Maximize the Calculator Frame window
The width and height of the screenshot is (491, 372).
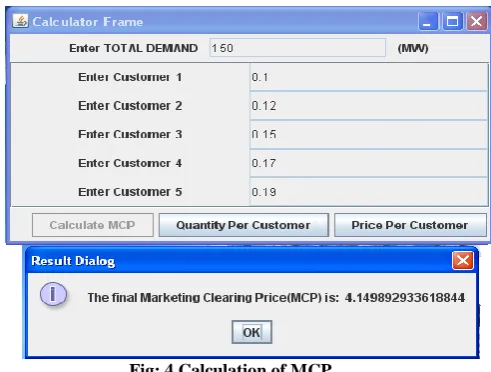pyautogui.click(x=452, y=21)
